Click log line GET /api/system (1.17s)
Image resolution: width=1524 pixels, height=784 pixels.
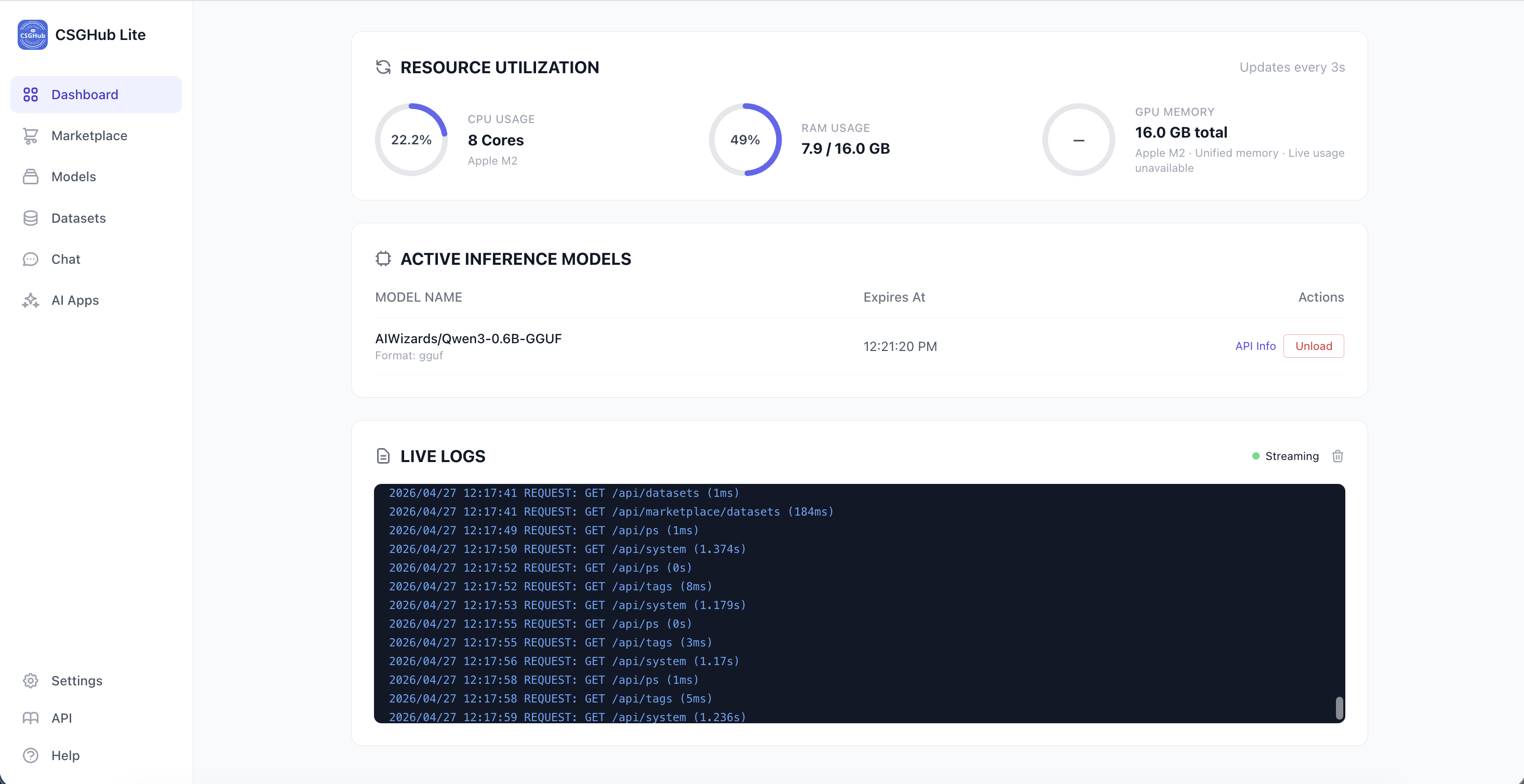(x=564, y=661)
